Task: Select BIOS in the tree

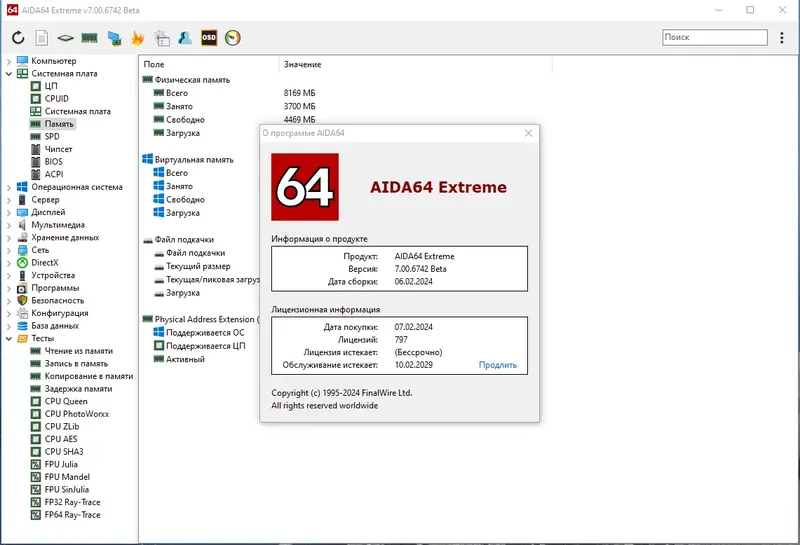Action: point(54,161)
